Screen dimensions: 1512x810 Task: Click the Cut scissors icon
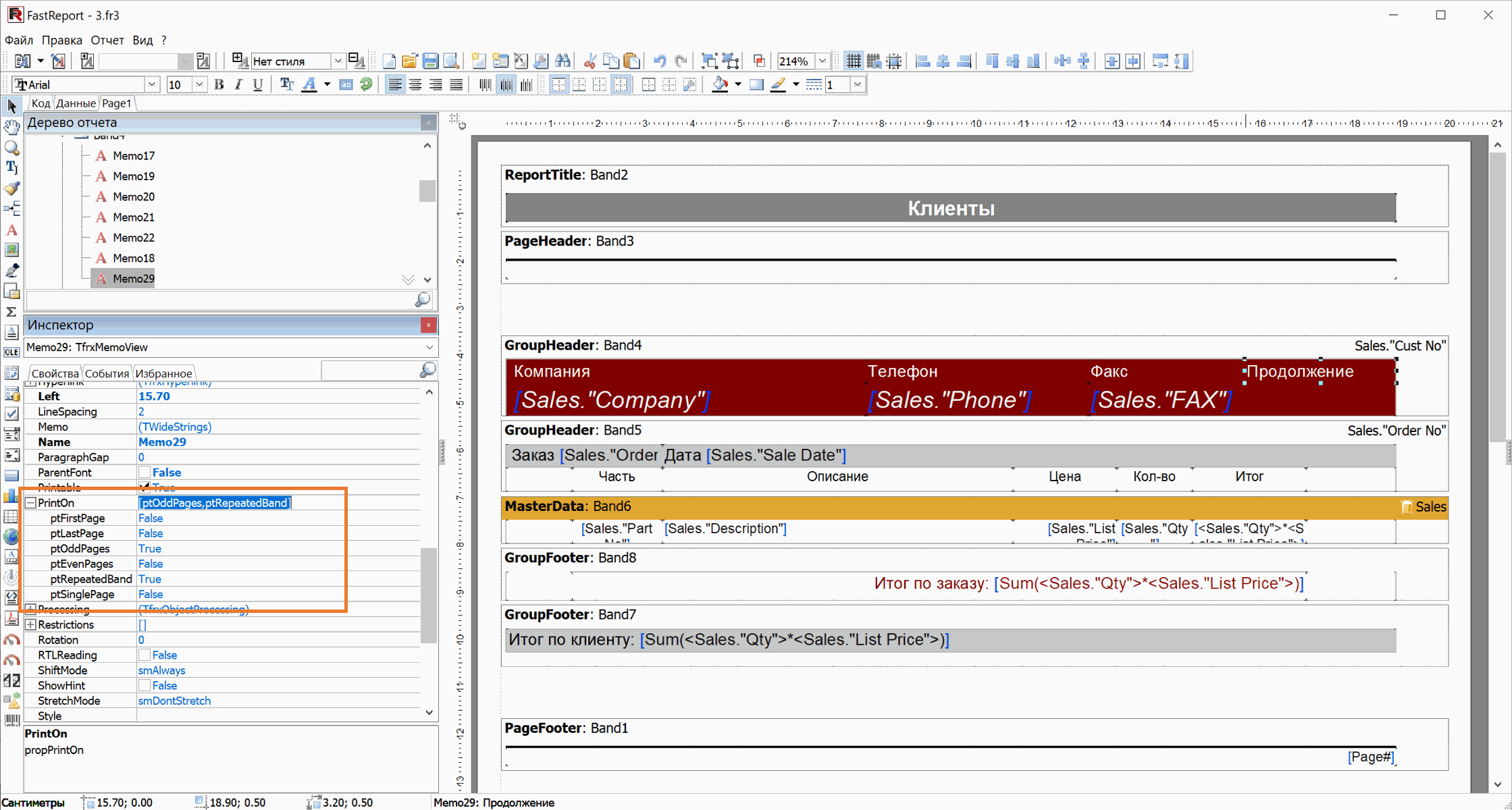(x=590, y=61)
